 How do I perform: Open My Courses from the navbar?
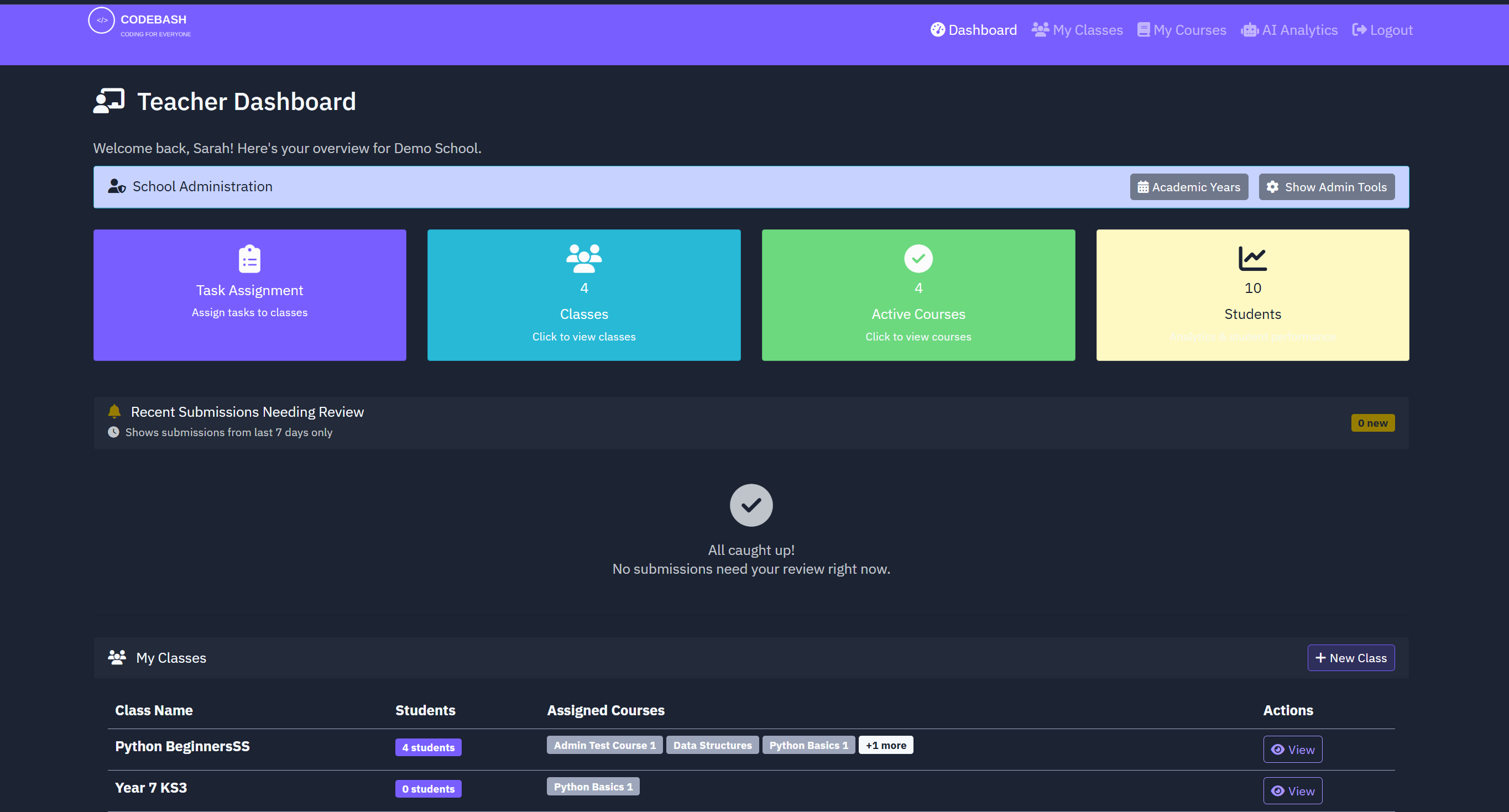1182,30
